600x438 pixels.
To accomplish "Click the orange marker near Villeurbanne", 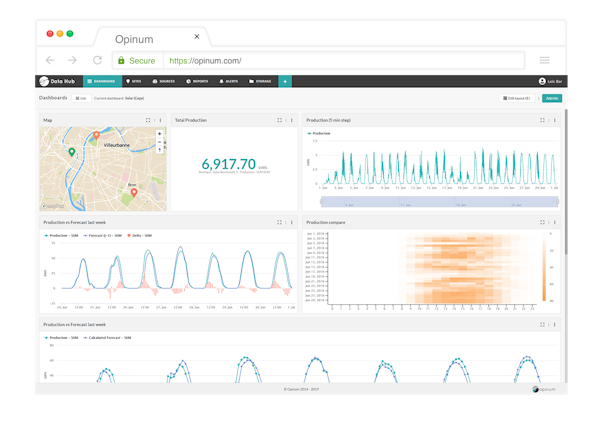I will click(x=96, y=135).
